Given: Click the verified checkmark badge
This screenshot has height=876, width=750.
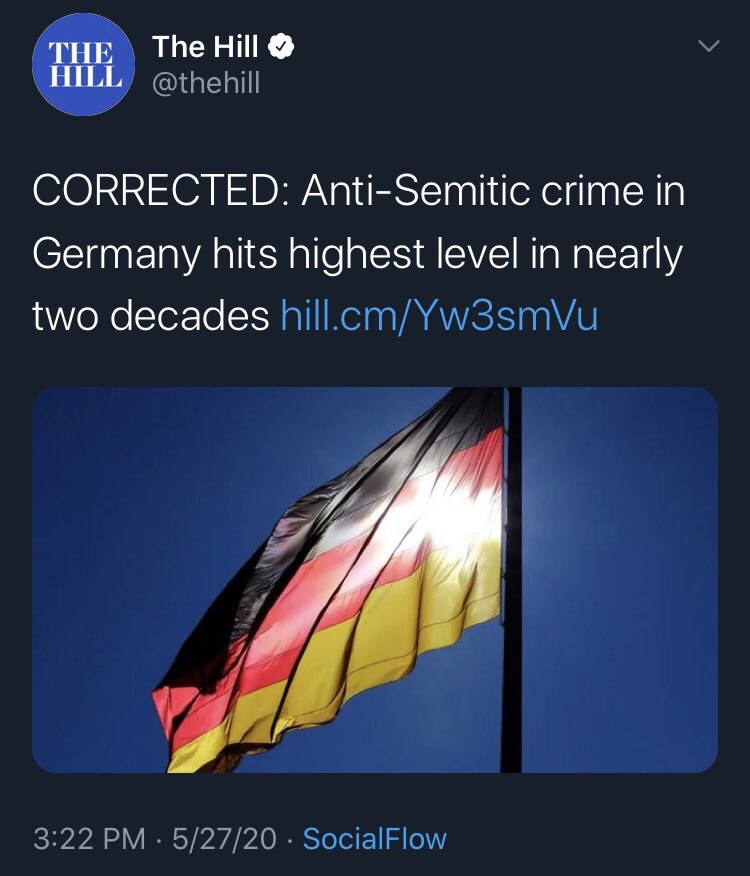Looking at the screenshot, I should pyautogui.click(x=282, y=47).
